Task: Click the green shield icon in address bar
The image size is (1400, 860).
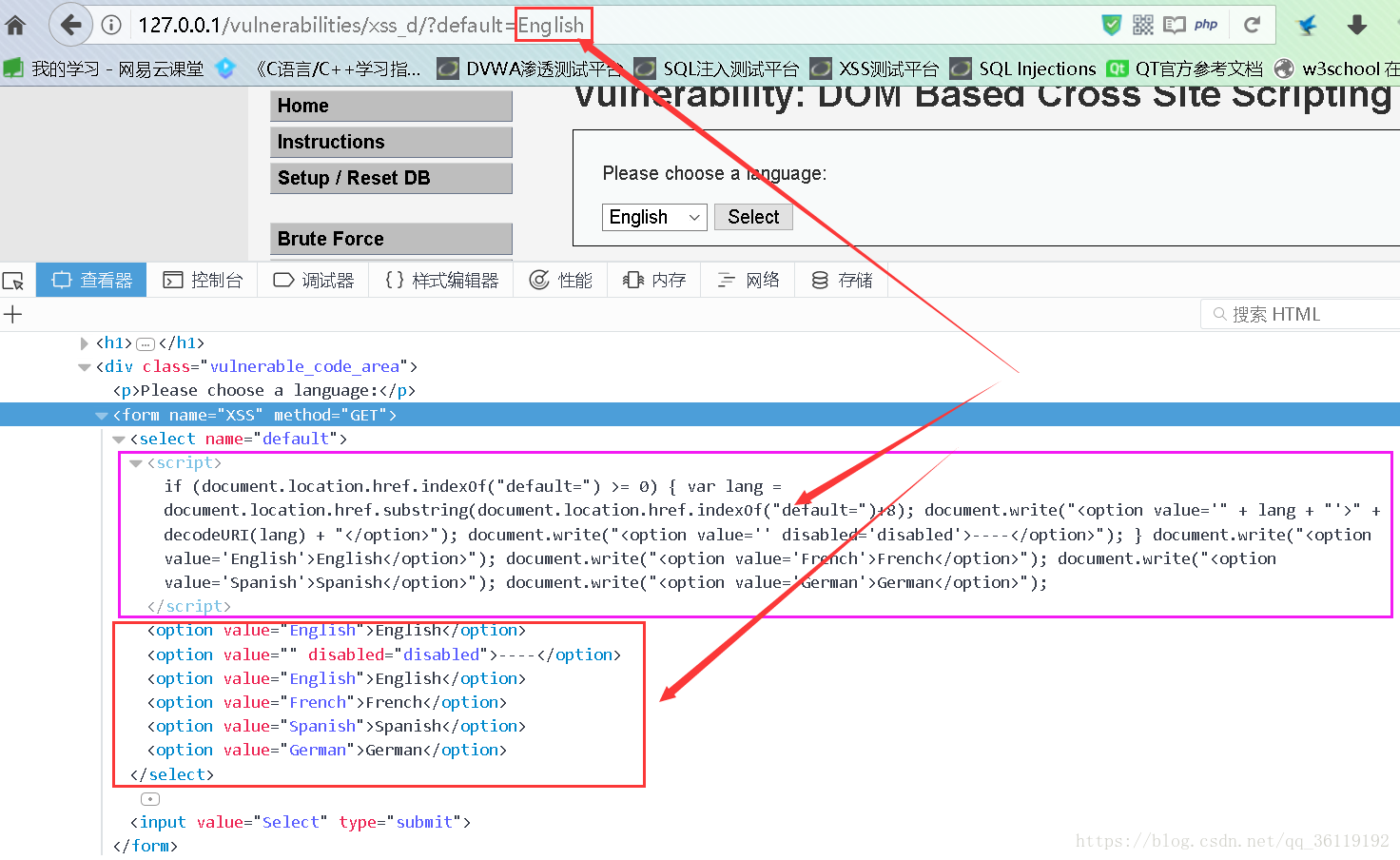Action: click(1111, 25)
